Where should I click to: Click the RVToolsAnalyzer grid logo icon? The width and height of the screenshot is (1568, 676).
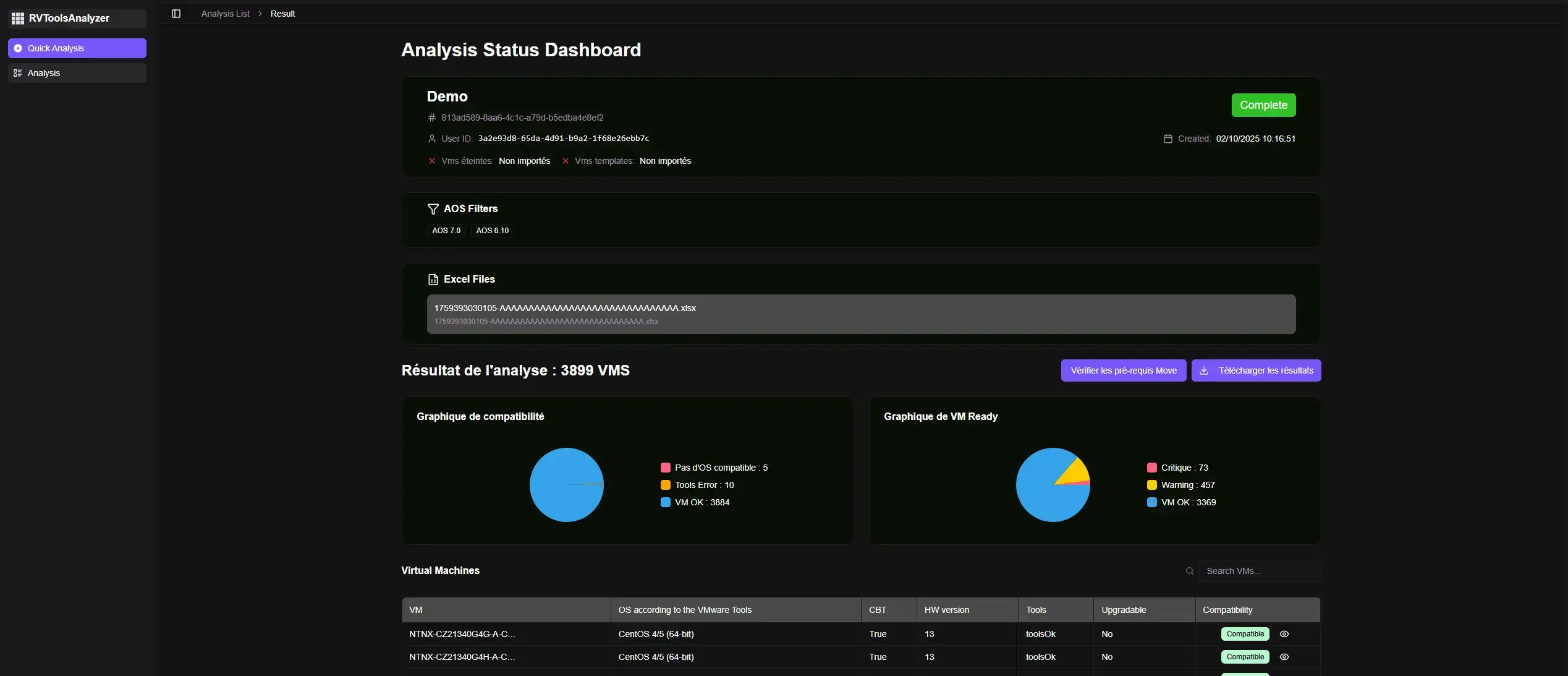click(17, 19)
